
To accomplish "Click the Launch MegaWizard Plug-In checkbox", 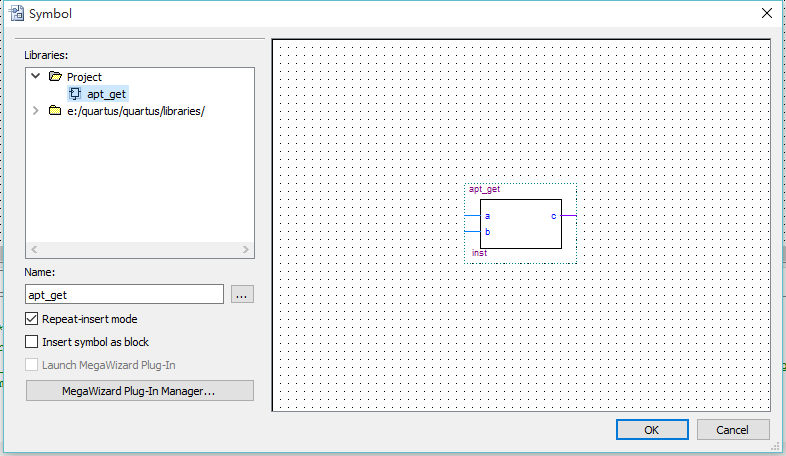I will (x=32, y=365).
